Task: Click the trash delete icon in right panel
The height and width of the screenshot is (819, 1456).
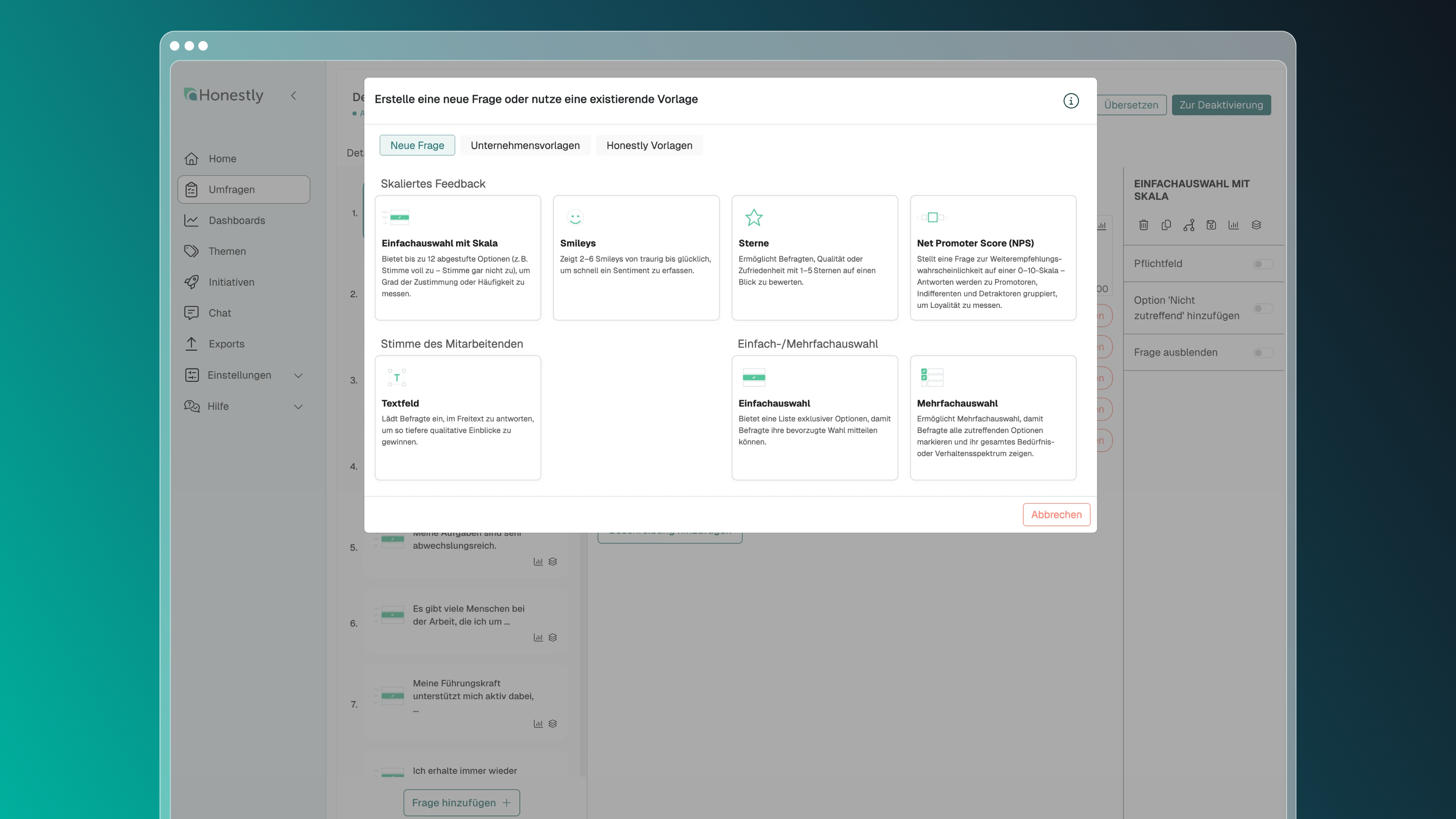Action: point(1144,225)
